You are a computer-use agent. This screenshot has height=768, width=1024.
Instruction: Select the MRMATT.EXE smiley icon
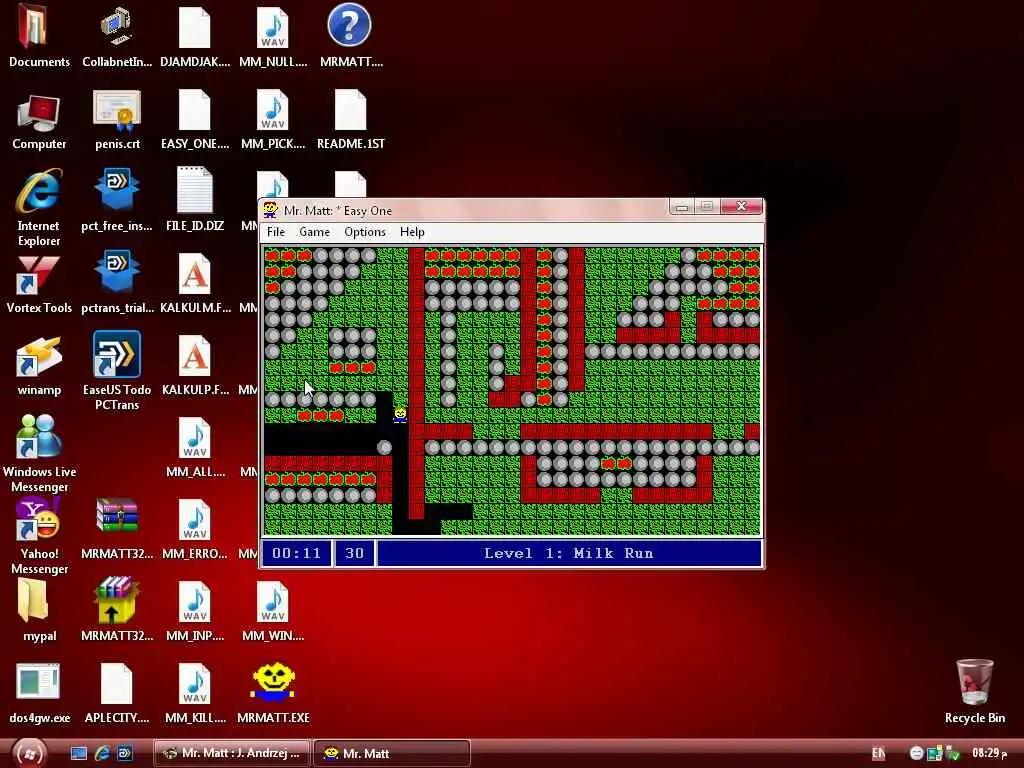click(x=273, y=694)
